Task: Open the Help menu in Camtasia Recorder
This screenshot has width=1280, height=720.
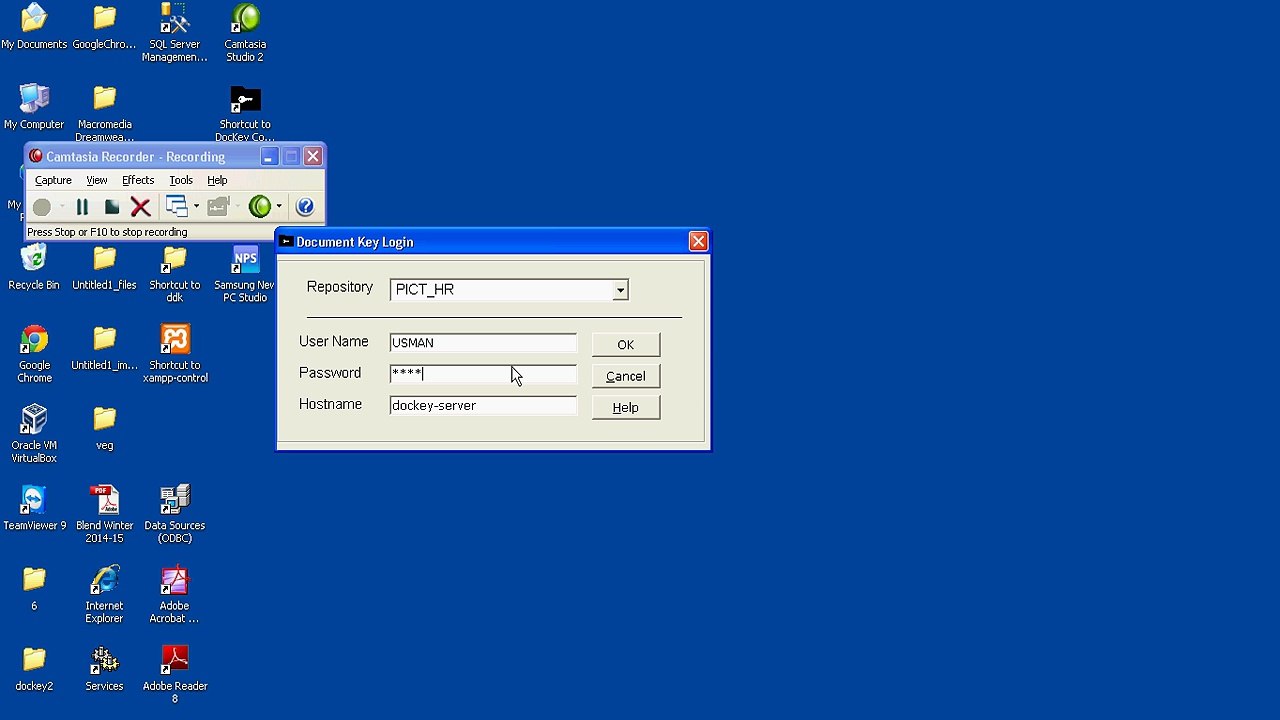Action: 217,180
